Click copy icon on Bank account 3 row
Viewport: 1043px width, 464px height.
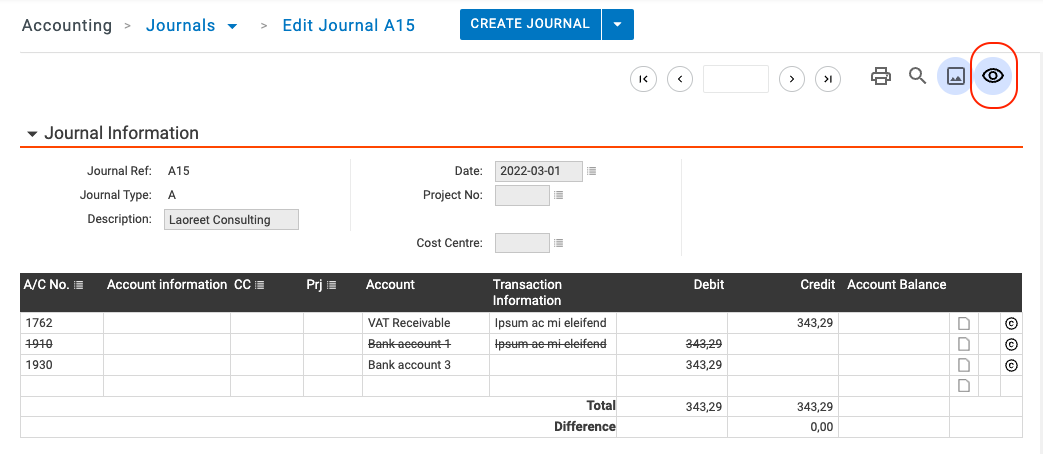1010,365
